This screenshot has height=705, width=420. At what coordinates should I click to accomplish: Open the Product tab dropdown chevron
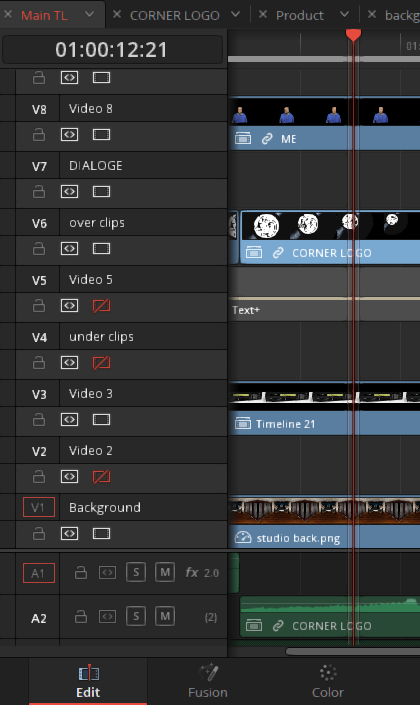(x=344, y=14)
